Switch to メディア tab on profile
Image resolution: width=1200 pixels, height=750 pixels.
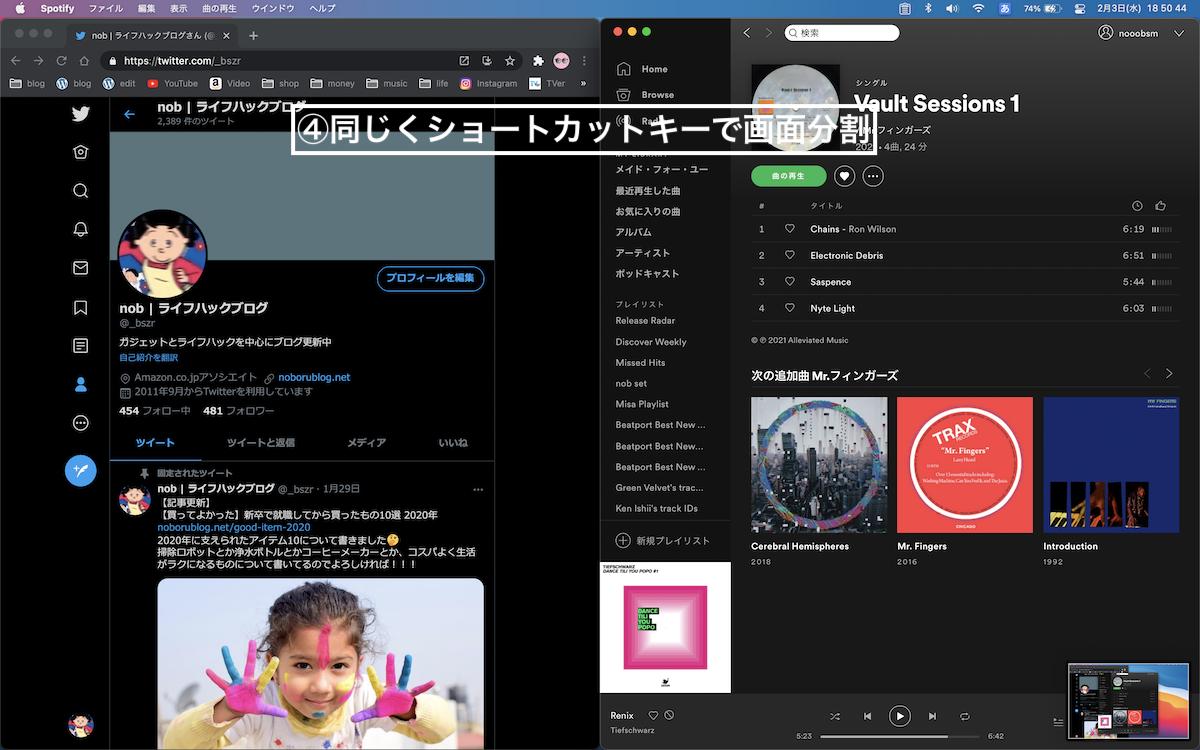366,443
